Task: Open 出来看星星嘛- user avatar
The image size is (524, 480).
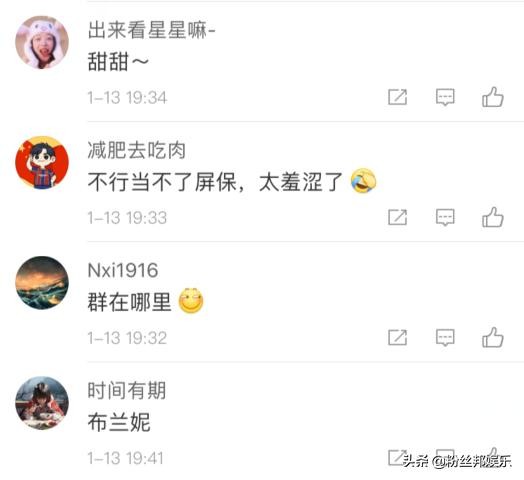Action: pyautogui.click(x=42, y=42)
